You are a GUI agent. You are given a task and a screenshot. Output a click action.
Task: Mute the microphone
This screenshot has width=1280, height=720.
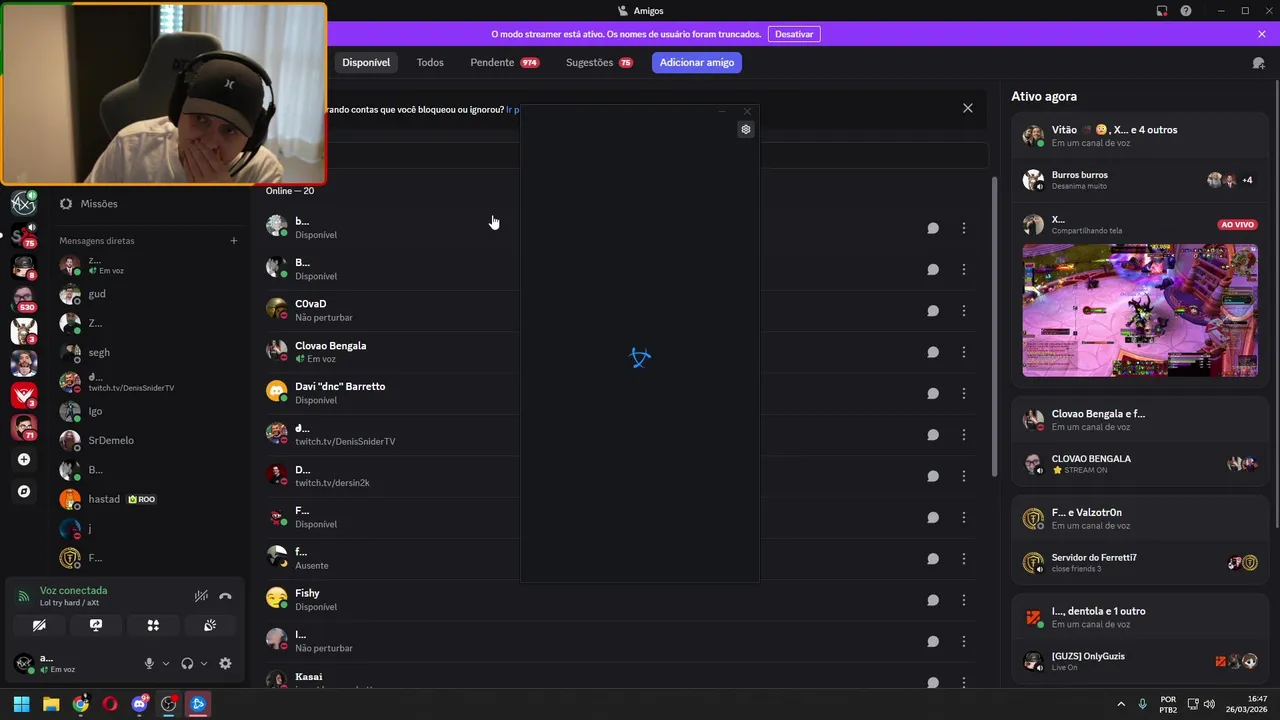tap(149, 663)
